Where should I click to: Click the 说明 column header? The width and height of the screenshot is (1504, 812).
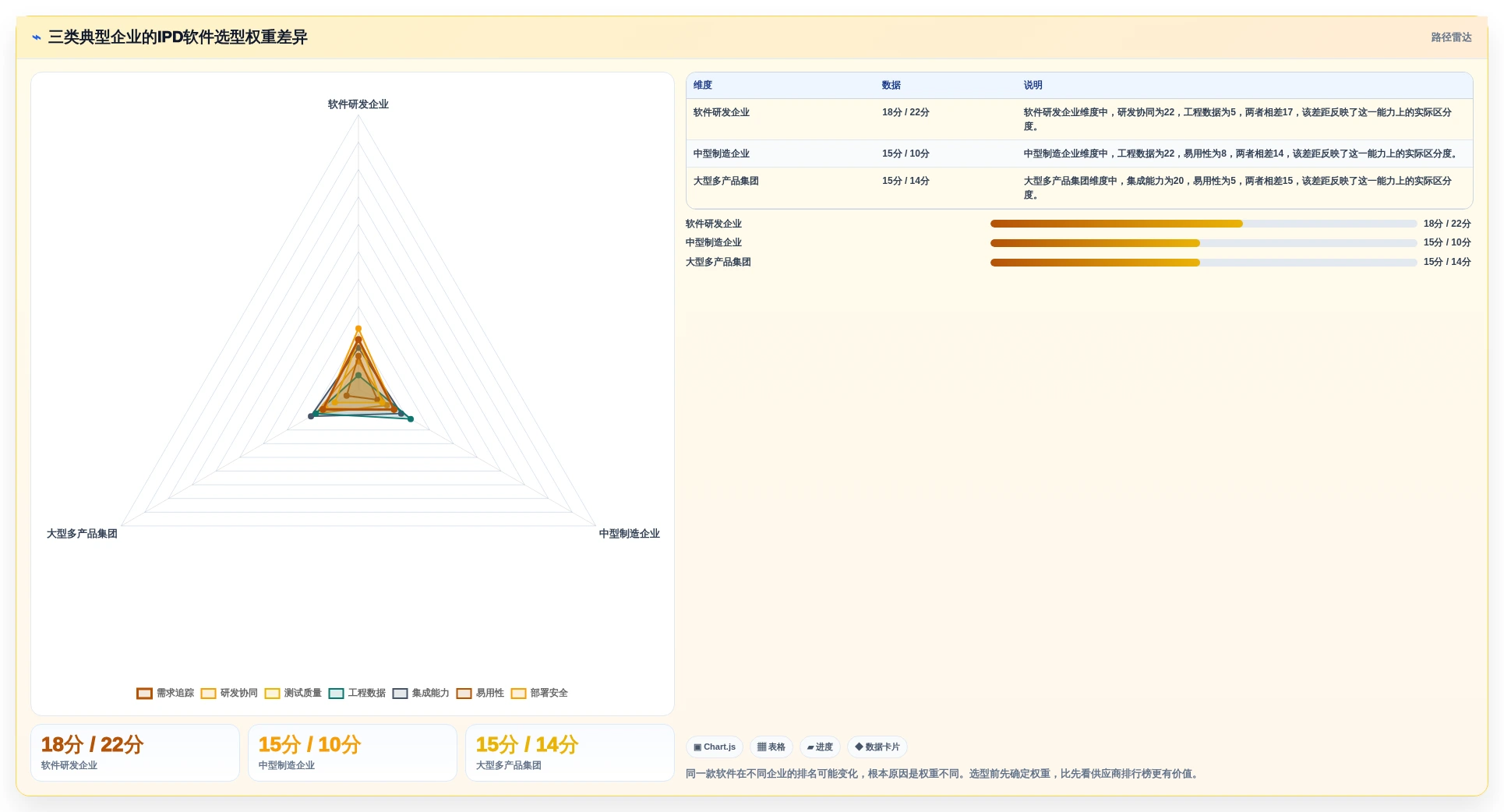(1033, 85)
